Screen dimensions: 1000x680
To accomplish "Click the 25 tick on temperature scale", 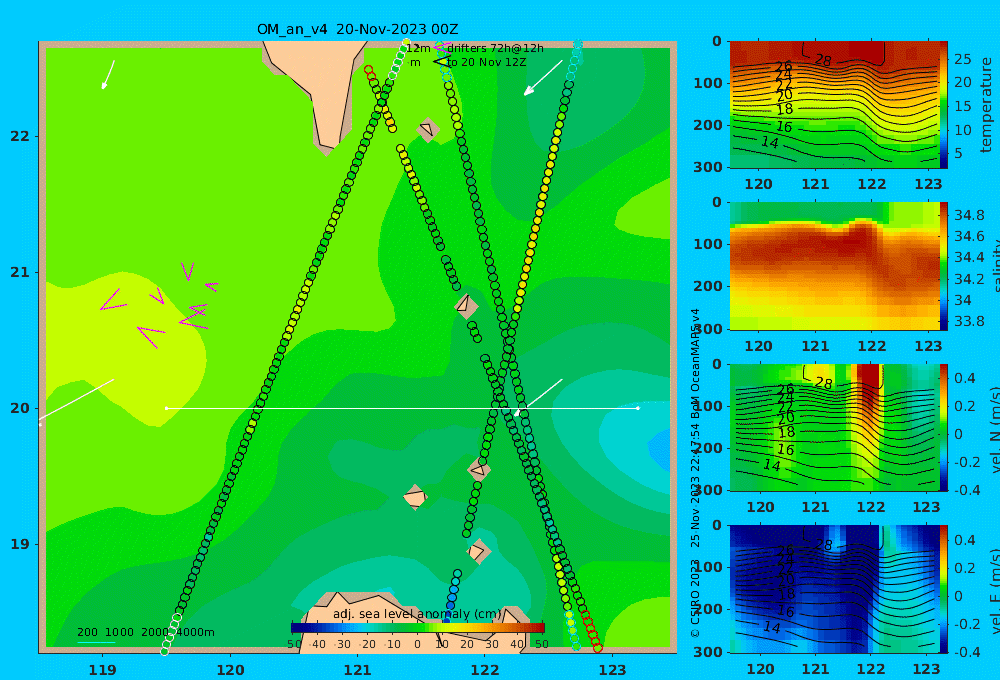I will [x=963, y=59].
